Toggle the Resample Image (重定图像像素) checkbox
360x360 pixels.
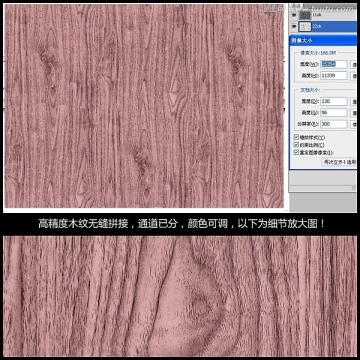pos(296,152)
